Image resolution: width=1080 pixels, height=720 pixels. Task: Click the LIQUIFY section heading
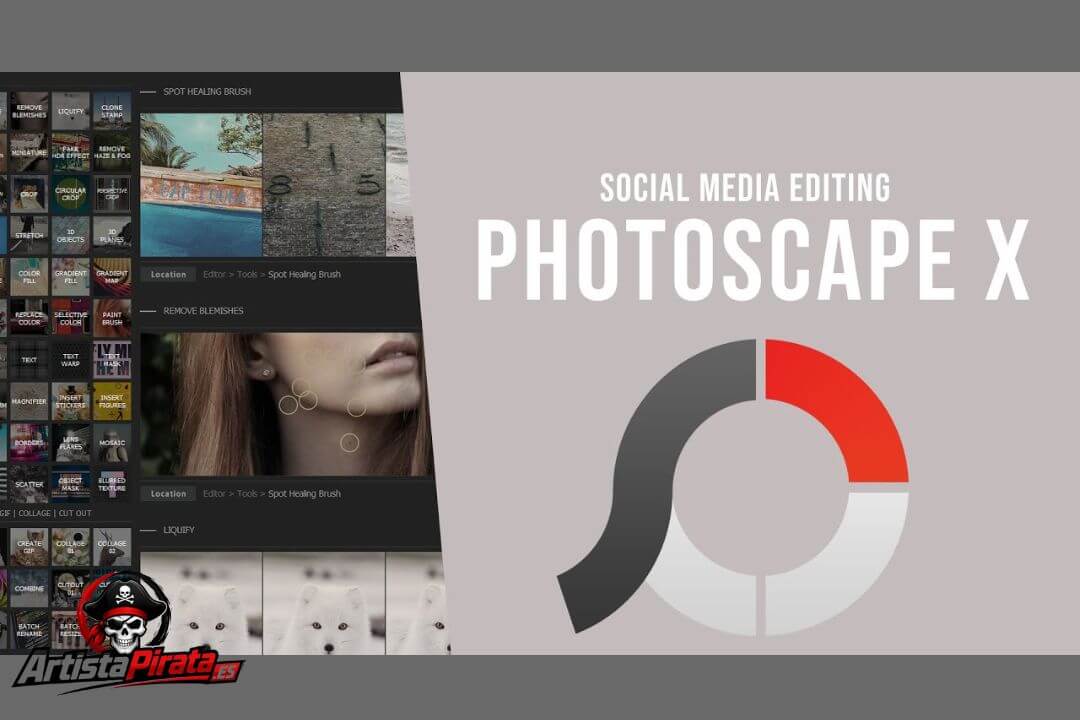point(178,530)
